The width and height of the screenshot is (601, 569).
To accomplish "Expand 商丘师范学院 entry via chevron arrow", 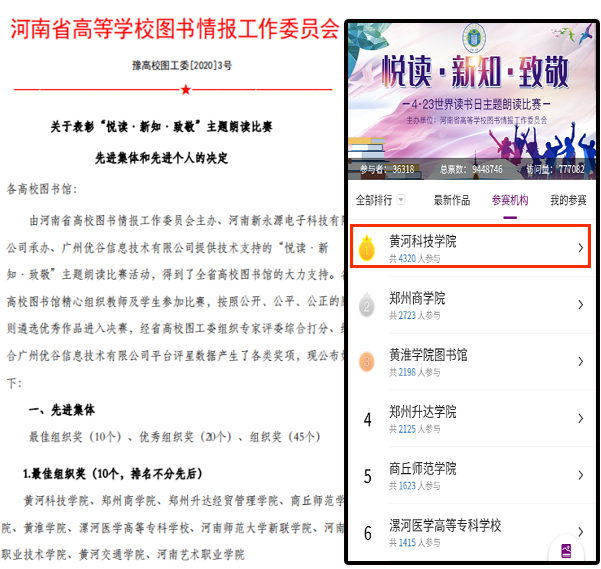I will 580,475.
